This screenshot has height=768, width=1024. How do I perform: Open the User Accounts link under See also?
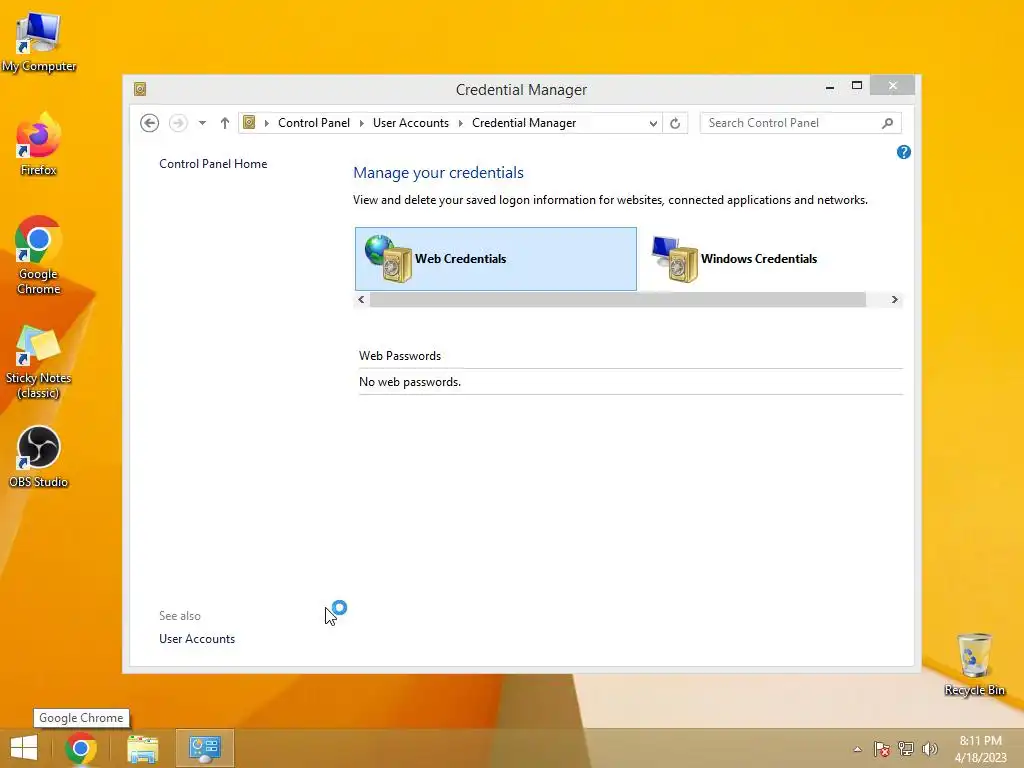(197, 639)
